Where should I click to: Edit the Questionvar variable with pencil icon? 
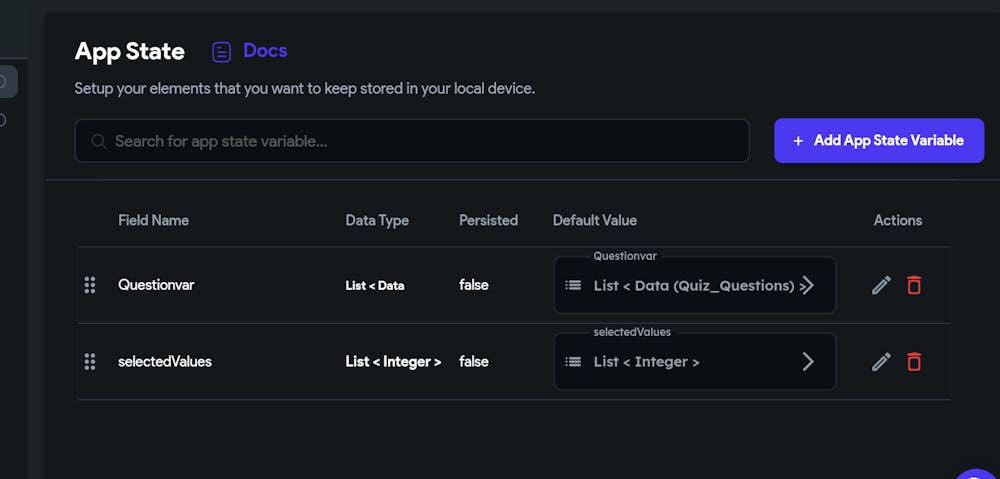[881, 285]
